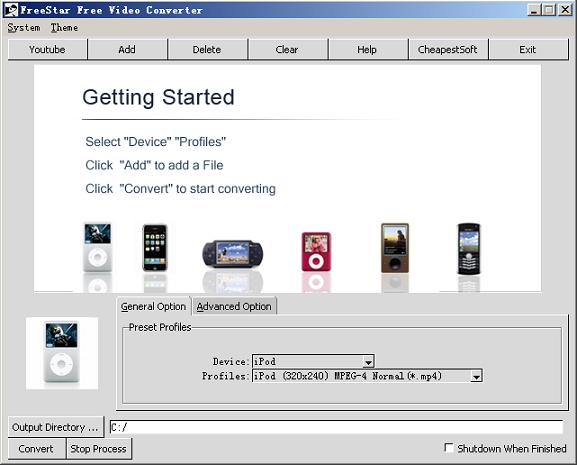Open the System menu
Screen dimensions: 577x465
[24, 28]
